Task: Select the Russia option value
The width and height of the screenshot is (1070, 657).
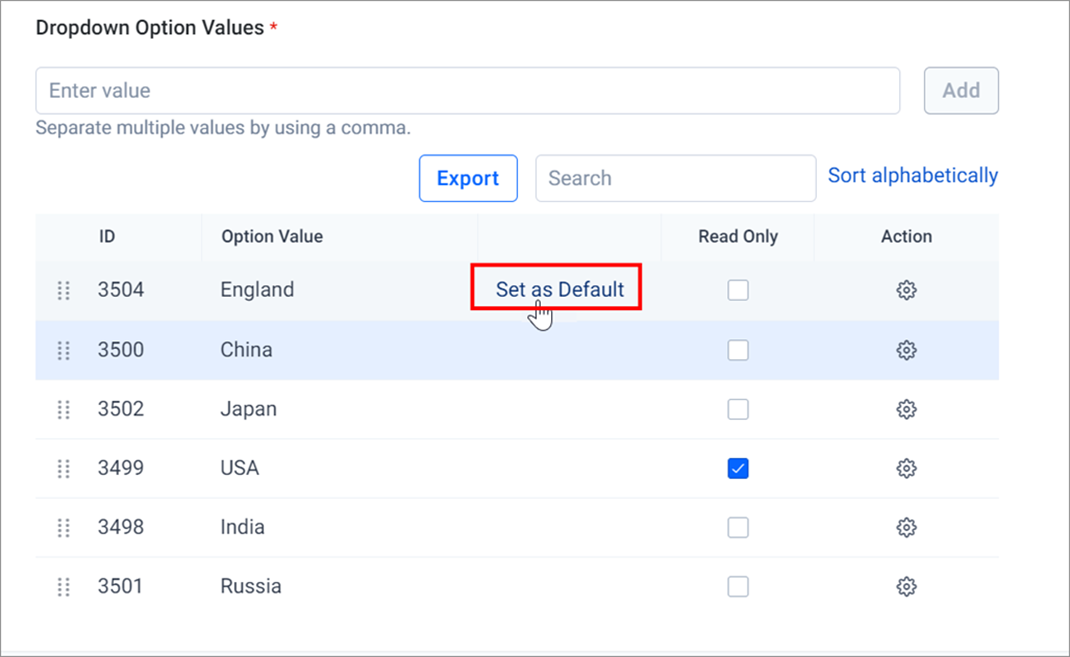Action: pos(250,587)
